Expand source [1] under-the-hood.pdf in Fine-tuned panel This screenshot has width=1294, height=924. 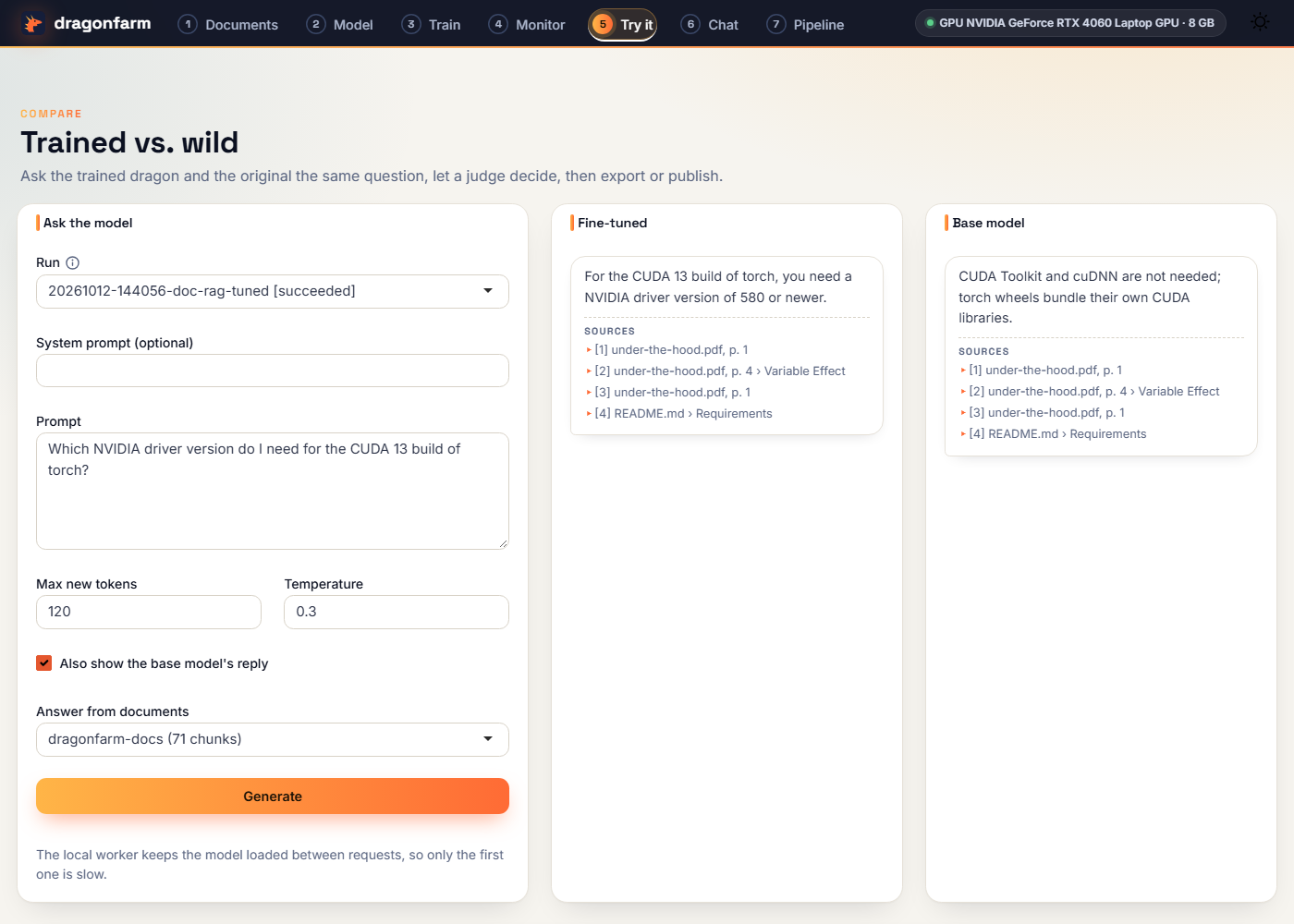[666, 350]
